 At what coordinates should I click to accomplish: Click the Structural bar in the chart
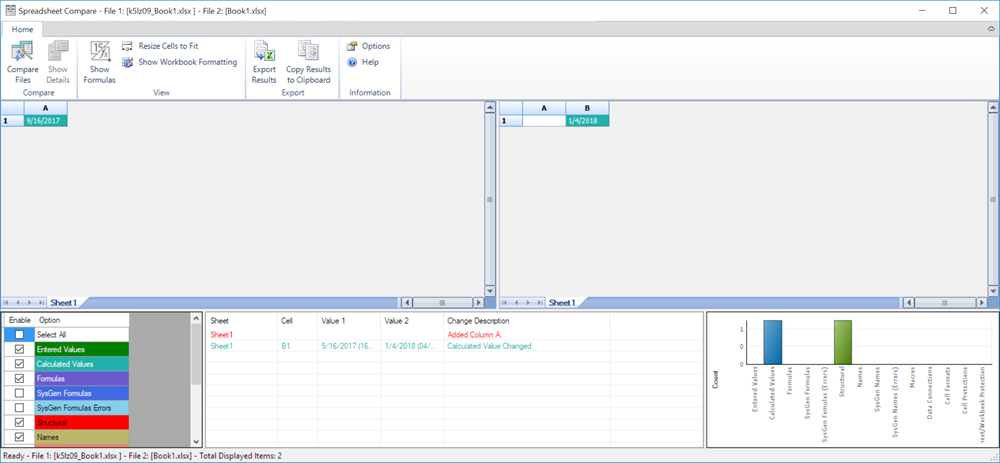[842, 342]
